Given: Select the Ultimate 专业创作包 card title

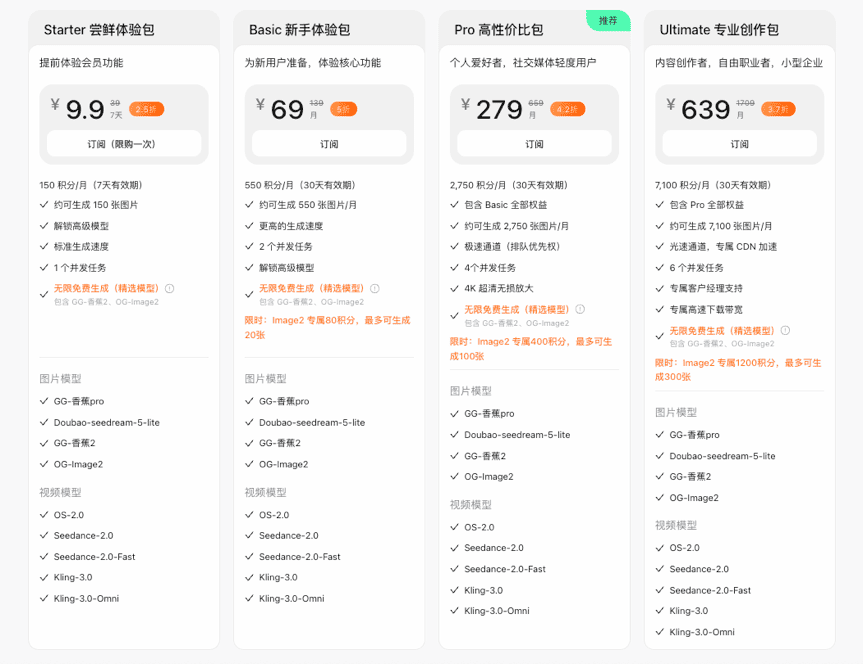Looking at the screenshot, I should tap(719, 30).
